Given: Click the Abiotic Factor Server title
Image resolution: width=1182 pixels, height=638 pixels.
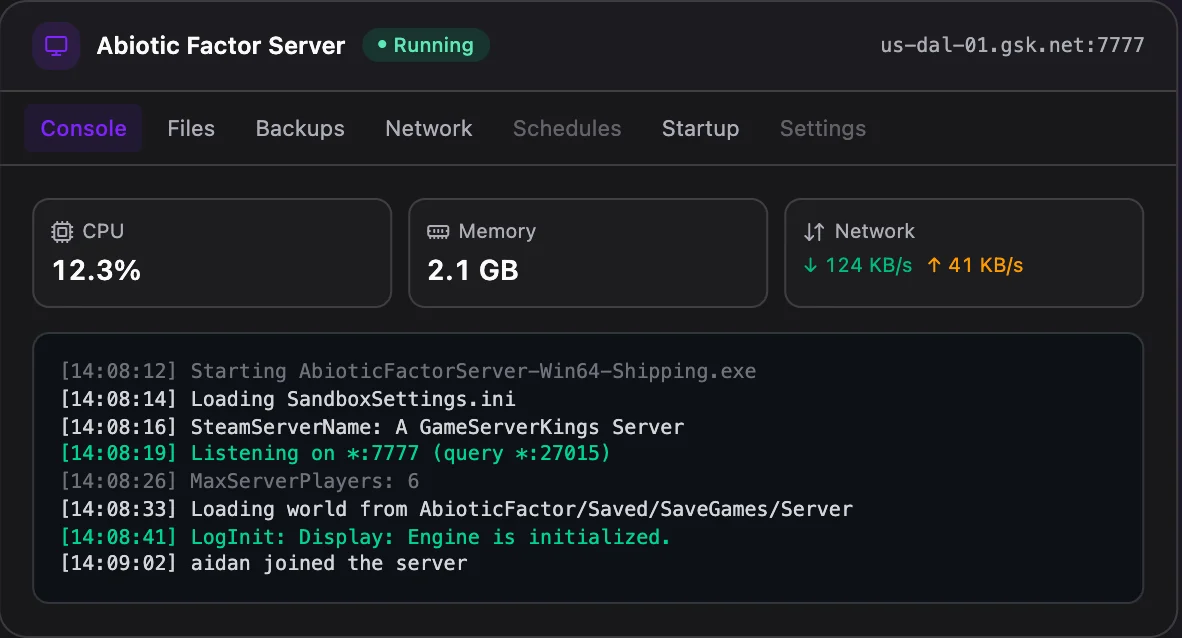Looking at the screenshot, I should tap(221, 46).
